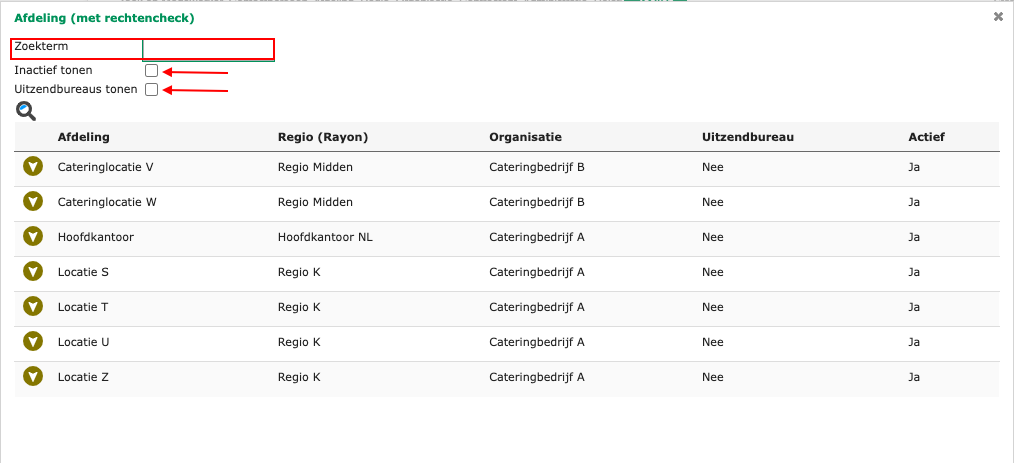The width and height of the screenshot is (1014, 463).
Task: Click the magnifying glass search icon
Action: coord(26,111)
